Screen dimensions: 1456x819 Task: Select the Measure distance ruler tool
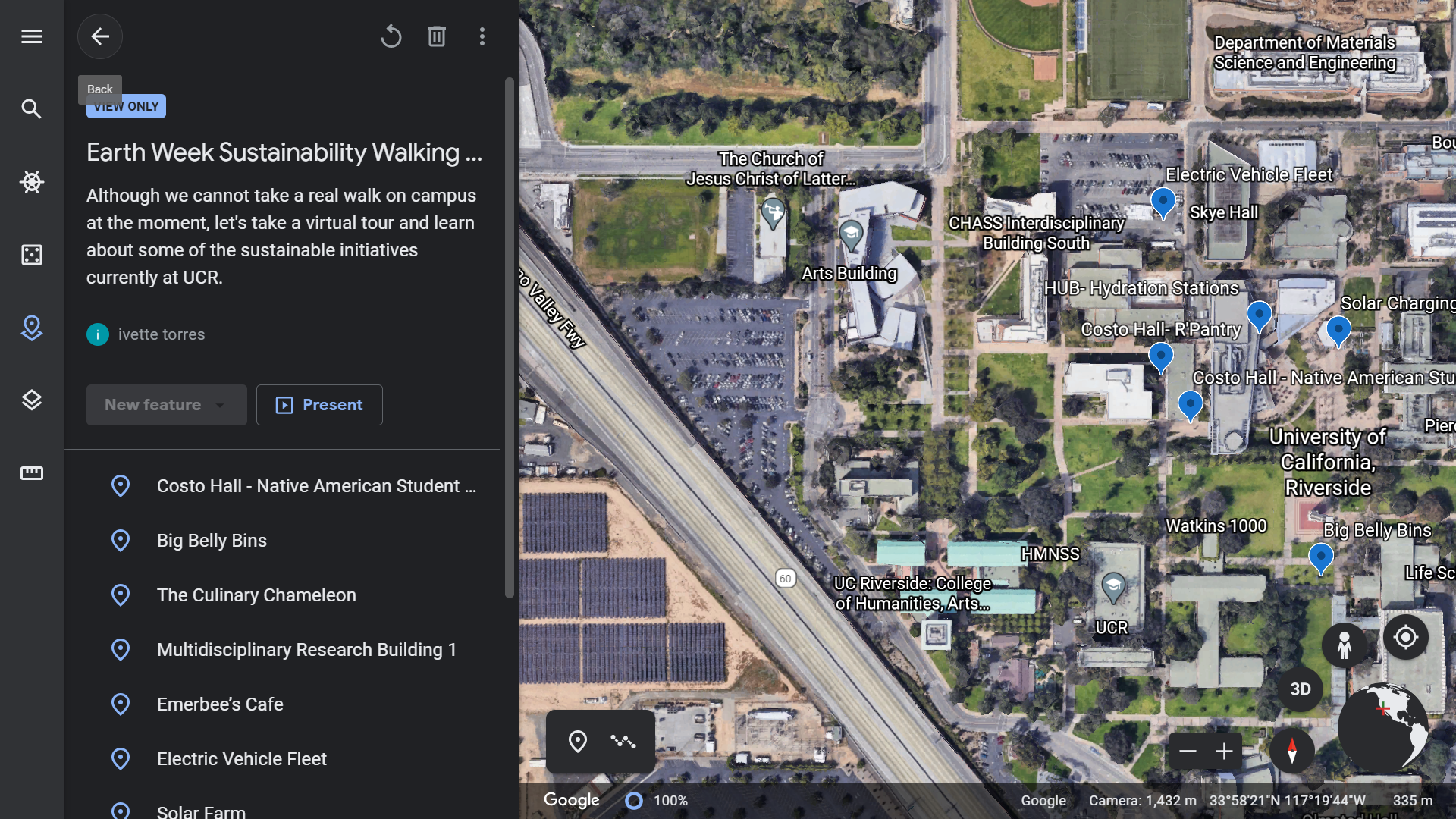pyautogui.click(x=31, y=473)
